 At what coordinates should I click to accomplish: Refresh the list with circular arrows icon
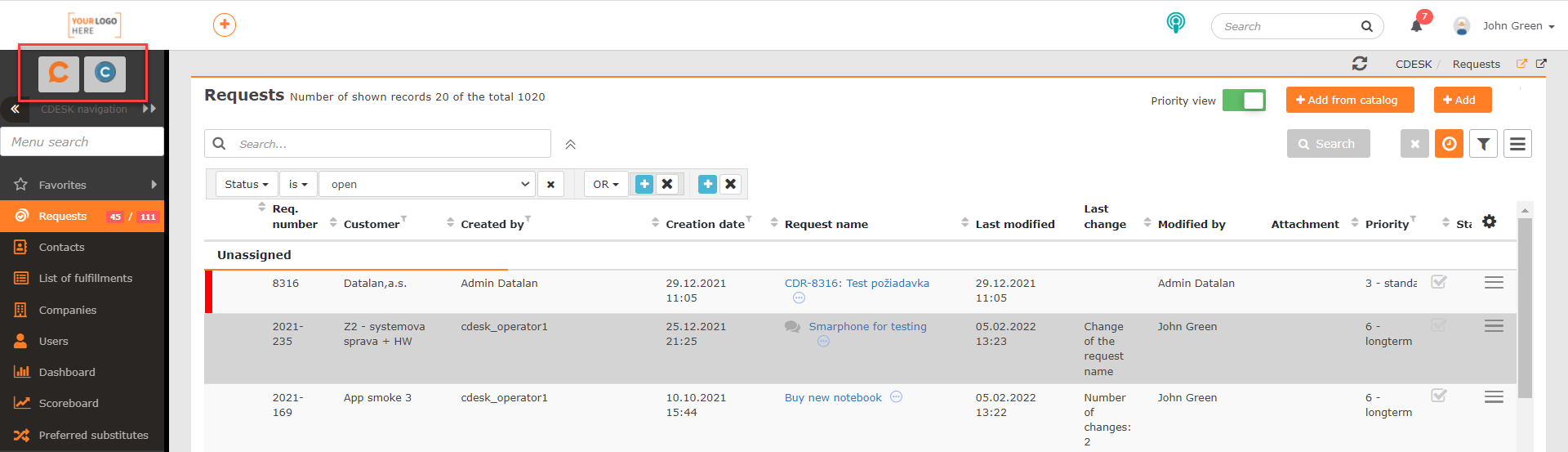[x=1360, y=63]
